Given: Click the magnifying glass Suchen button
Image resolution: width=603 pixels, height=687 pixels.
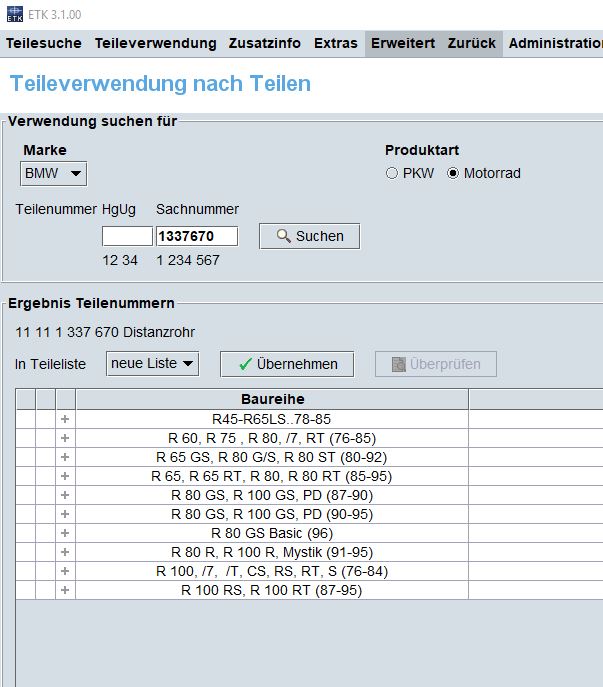Looking at the screenshot, I should [x=309, y=236].
